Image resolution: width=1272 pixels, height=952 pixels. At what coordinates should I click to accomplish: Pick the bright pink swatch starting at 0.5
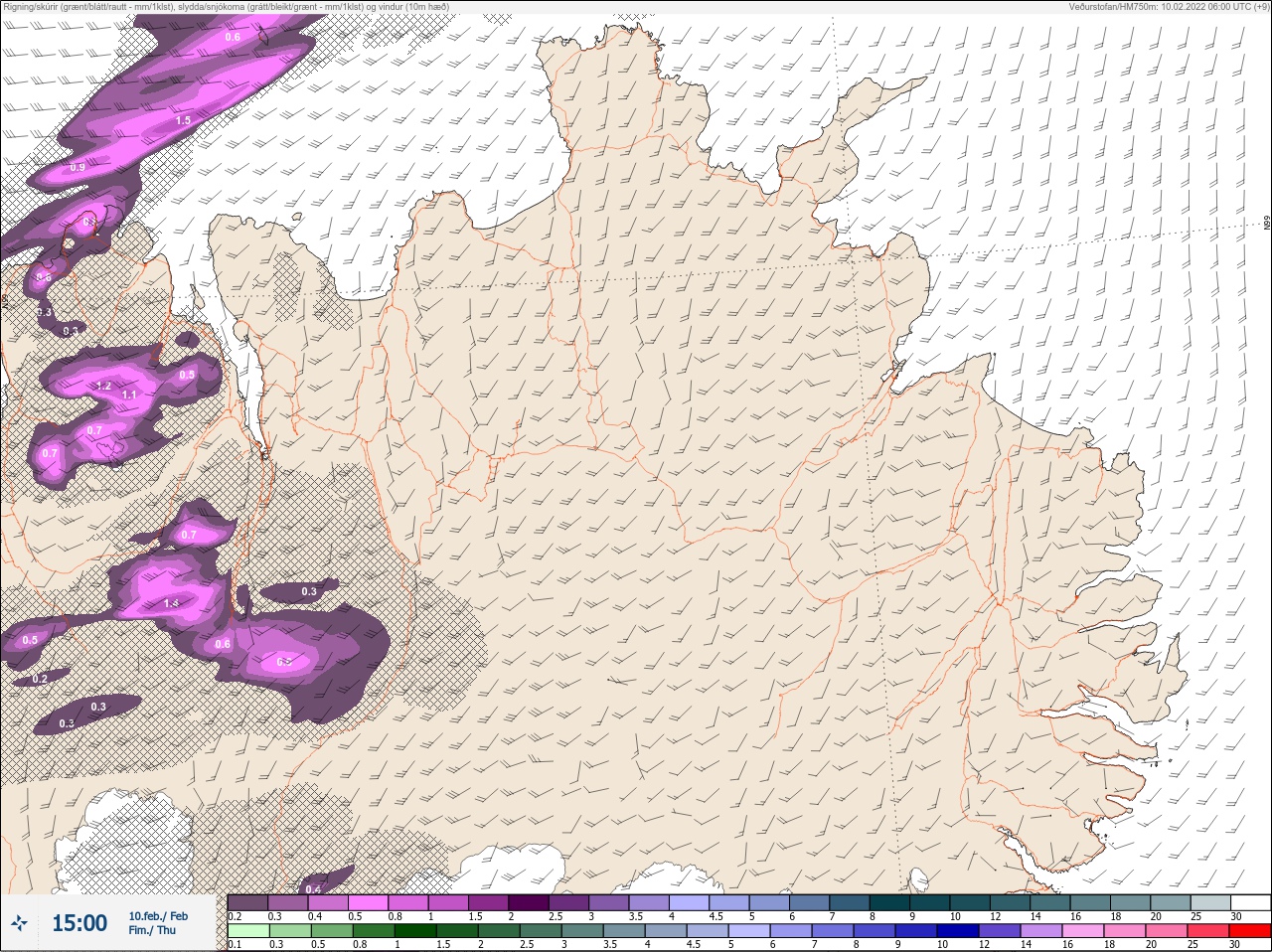click(x=368, y=902)
